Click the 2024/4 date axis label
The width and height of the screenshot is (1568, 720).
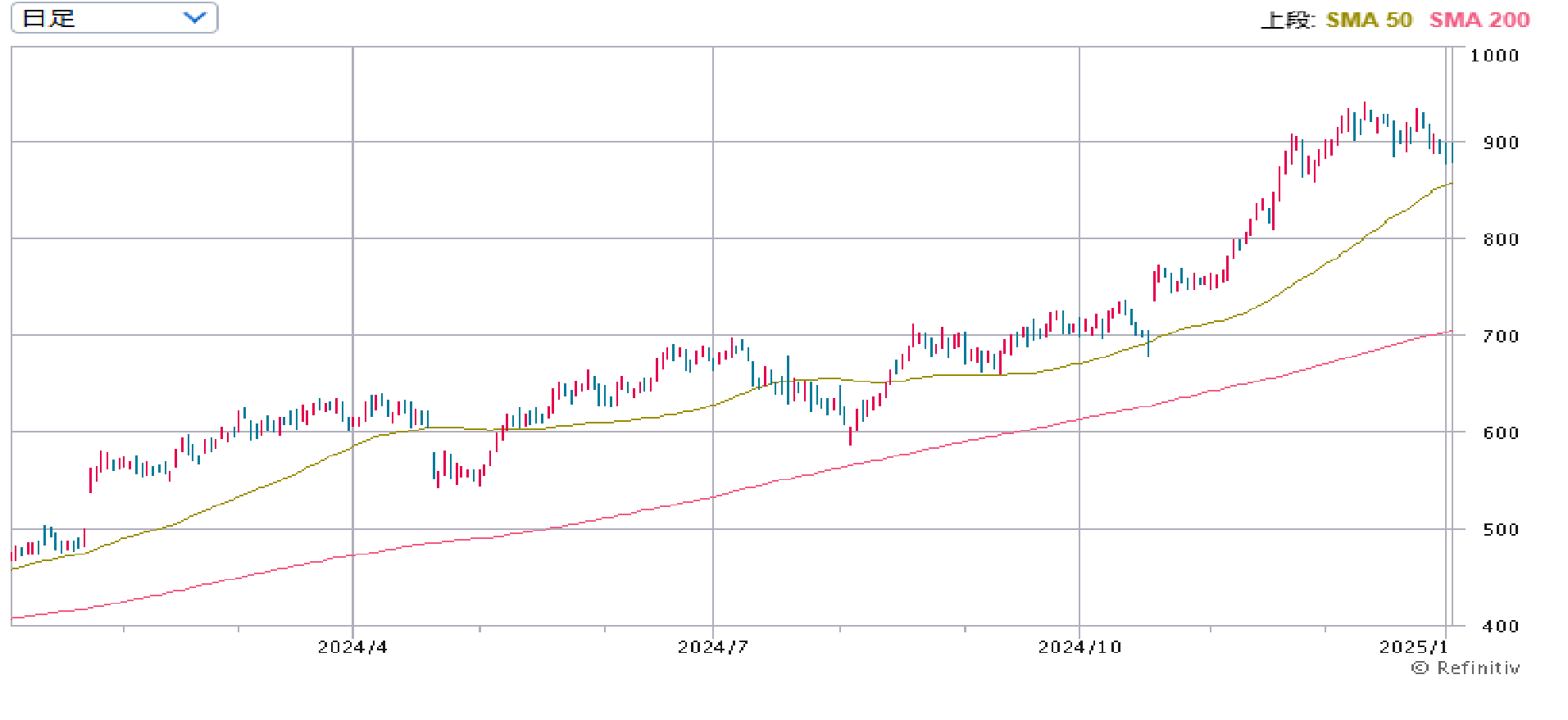coord(352,647)
